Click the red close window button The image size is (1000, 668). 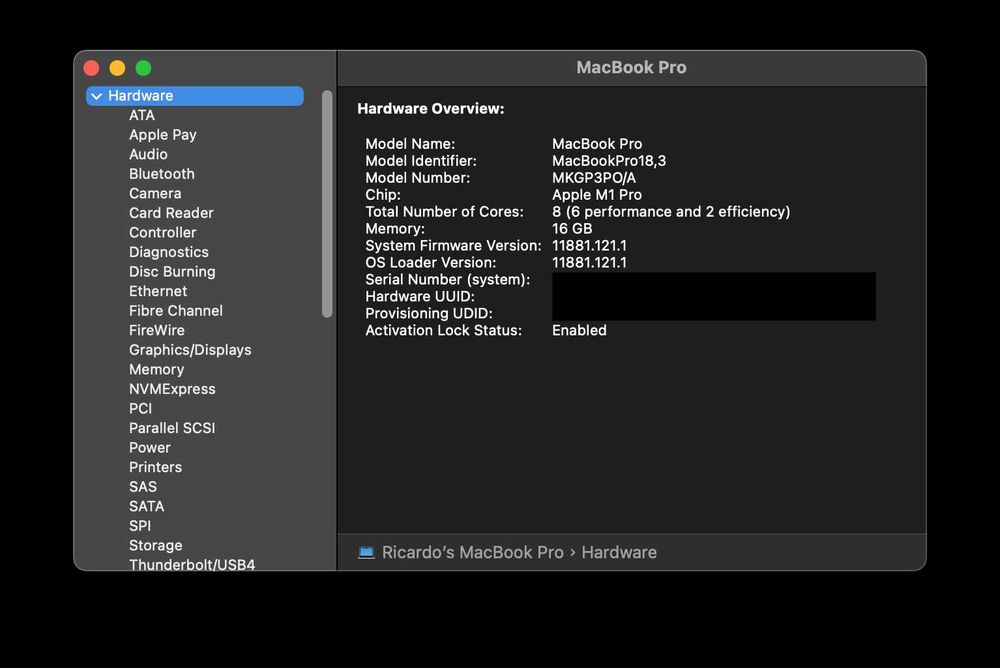click(x=91, y=68)
